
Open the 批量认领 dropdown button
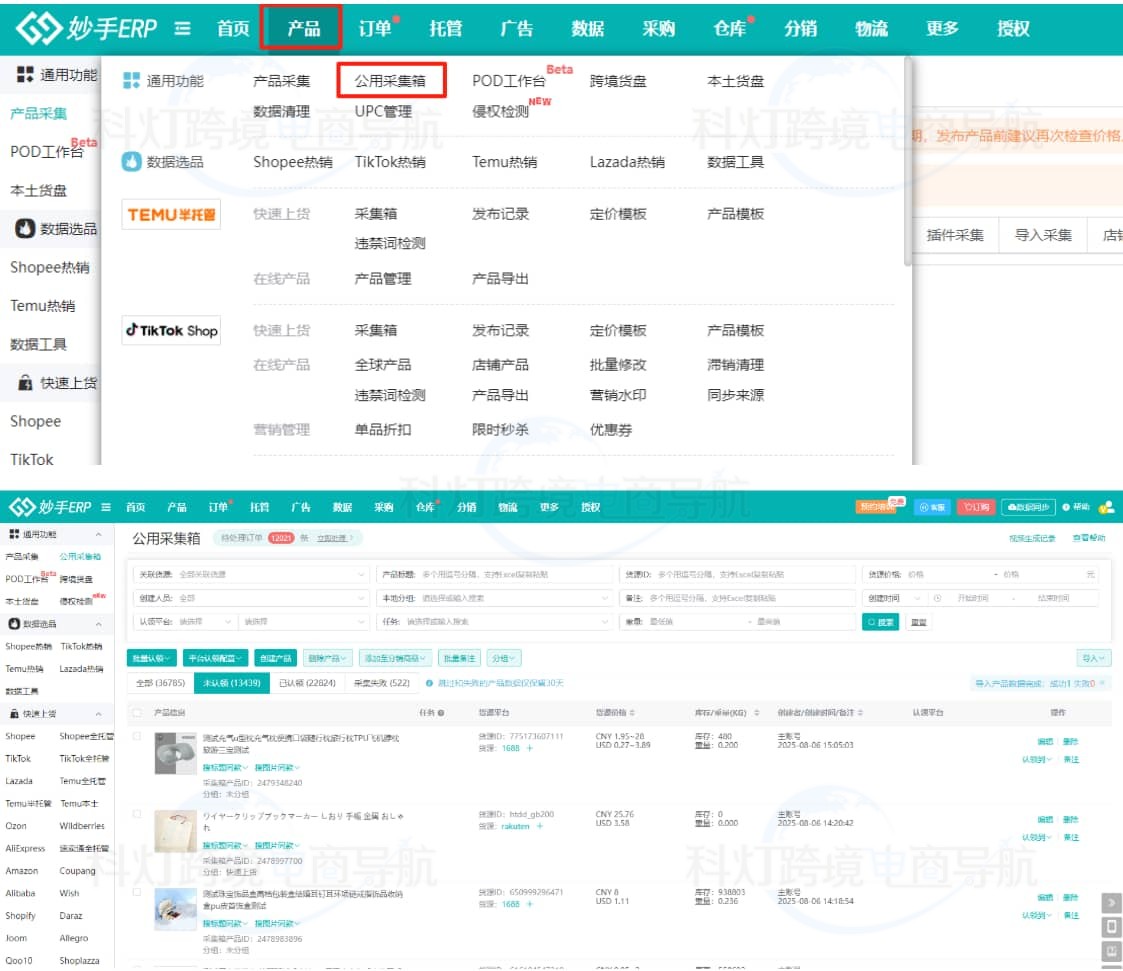click(x=152, y=658)
